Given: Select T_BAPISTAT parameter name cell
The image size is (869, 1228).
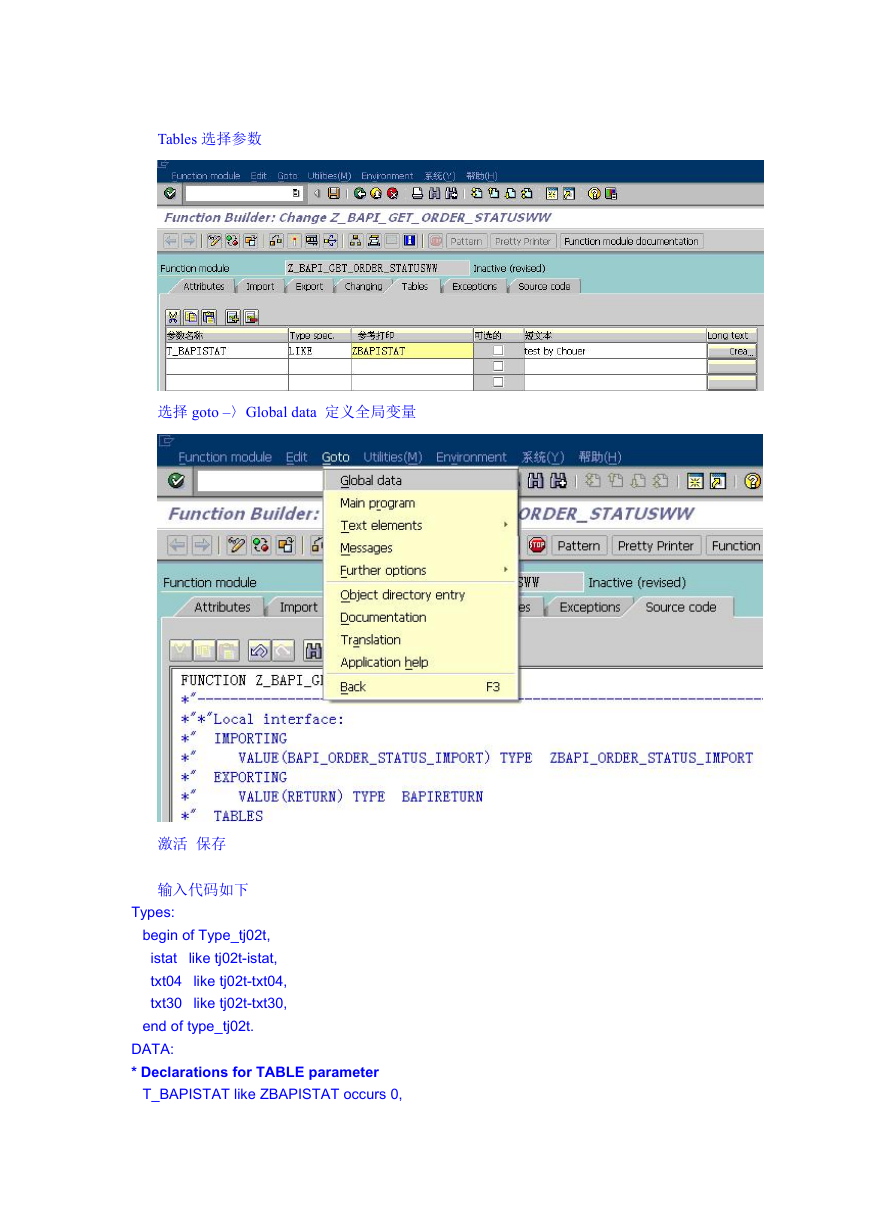Looking at the screenshot, I should [x=226, y=351].
